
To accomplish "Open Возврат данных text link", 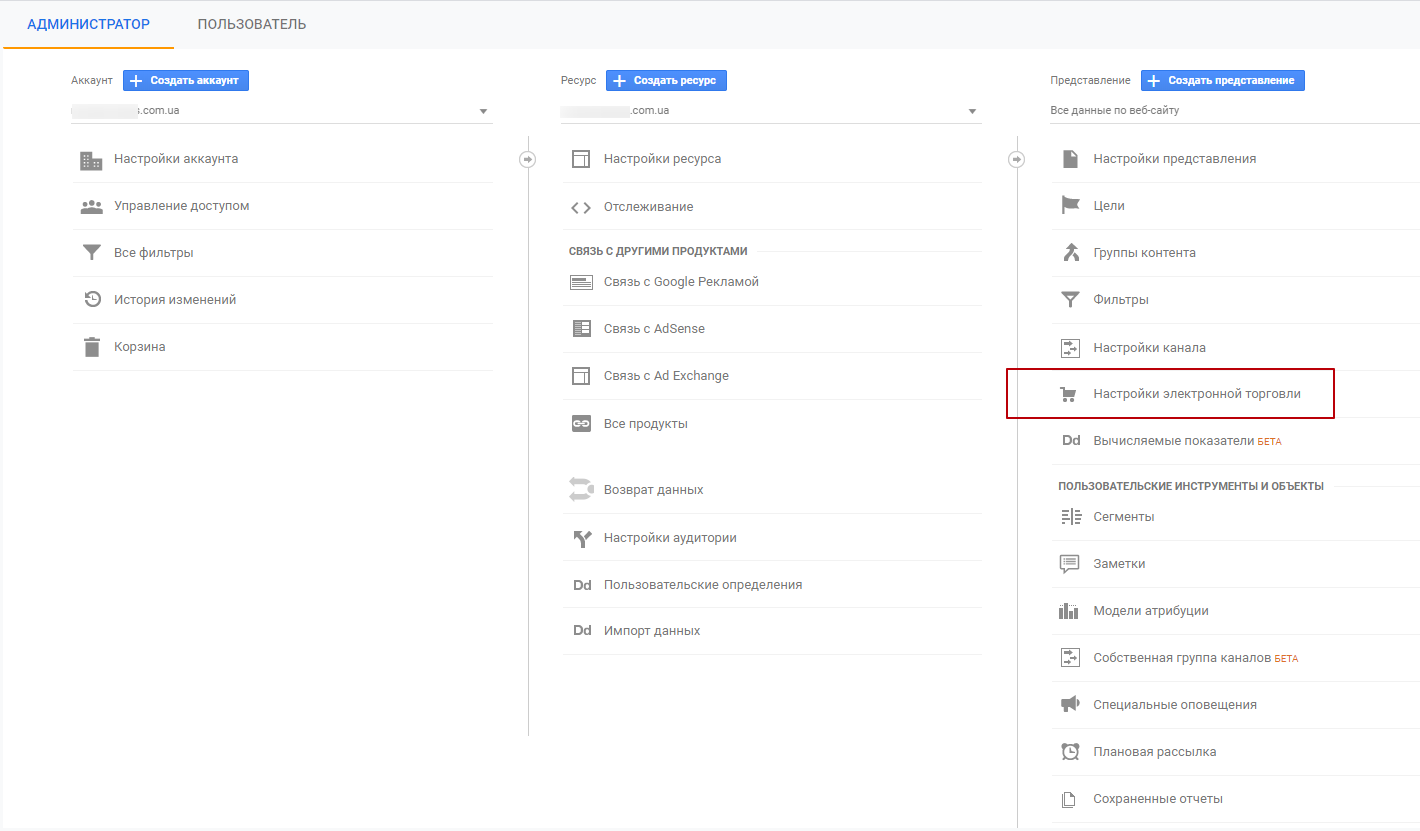I will (x=653, y=490).
